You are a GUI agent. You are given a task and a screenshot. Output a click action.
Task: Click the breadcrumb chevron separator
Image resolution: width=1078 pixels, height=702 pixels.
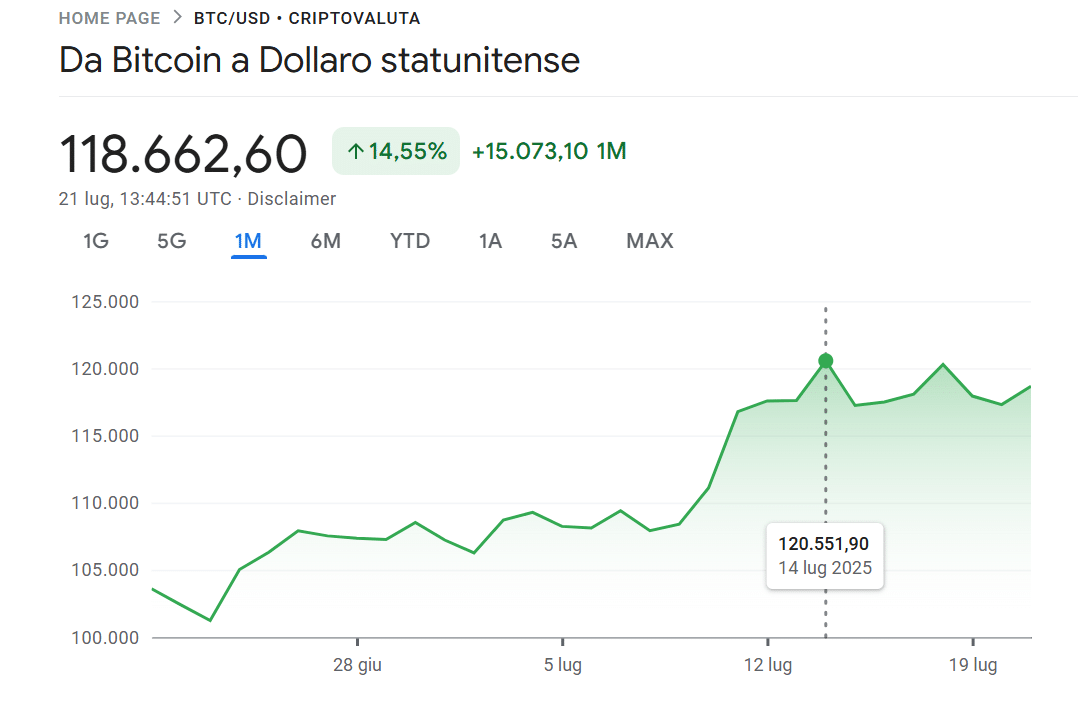pyautogui.click(x=177, y=18)
